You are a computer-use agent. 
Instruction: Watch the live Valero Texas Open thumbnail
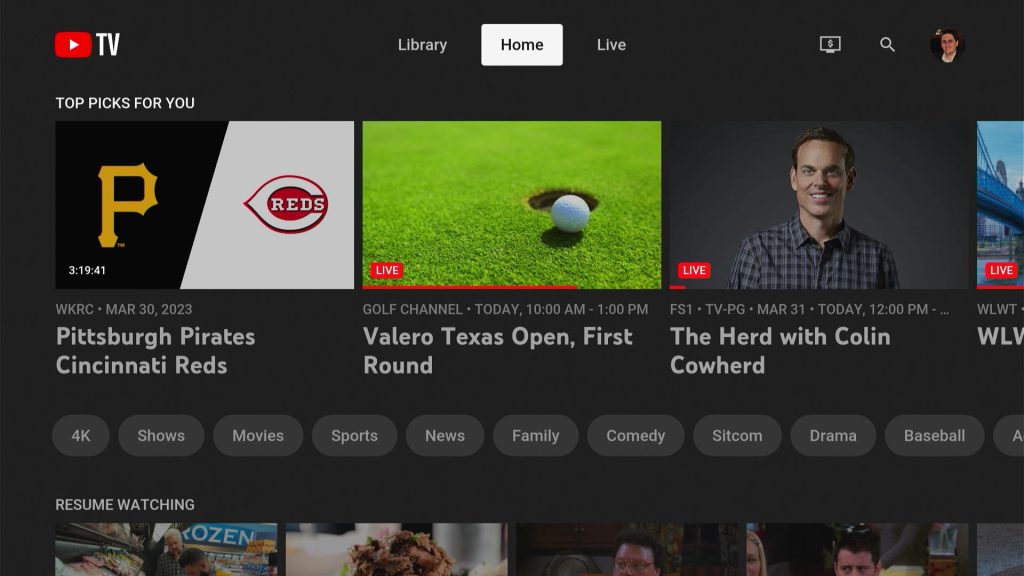[511, 205]
